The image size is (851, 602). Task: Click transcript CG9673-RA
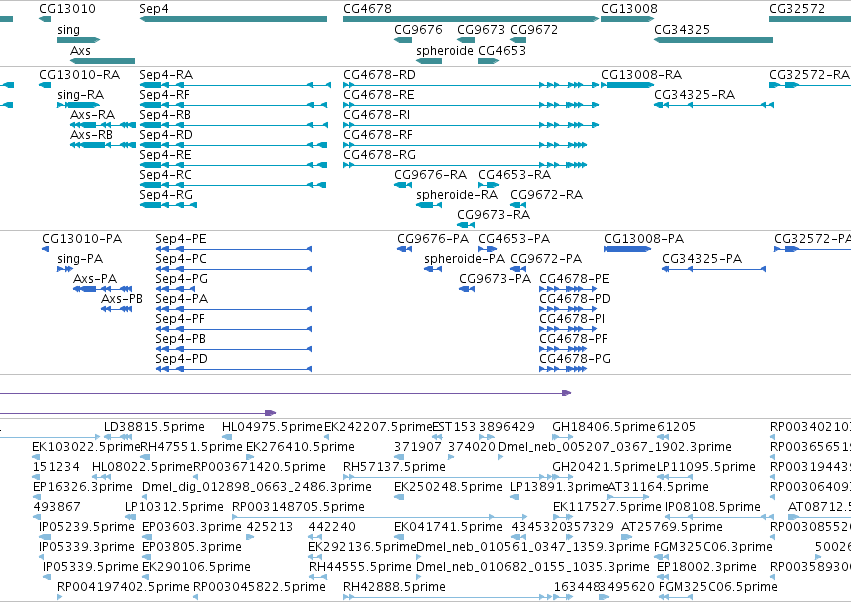click(466, 225)
